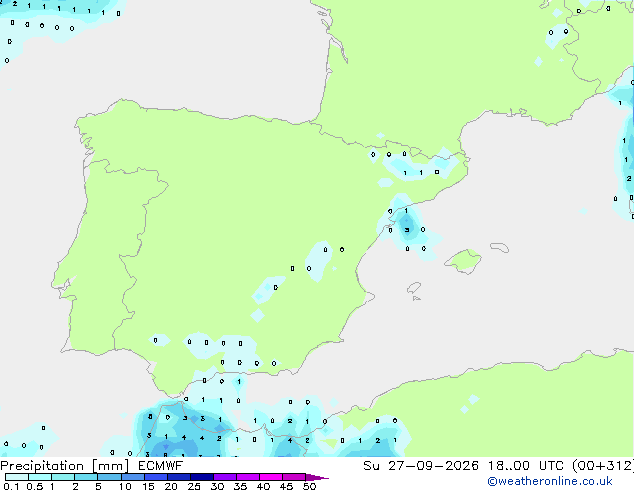The height and width of the screenshot is (490, 634).
Task: Click the Menorca island outline
Action: [x=499, y=247]
